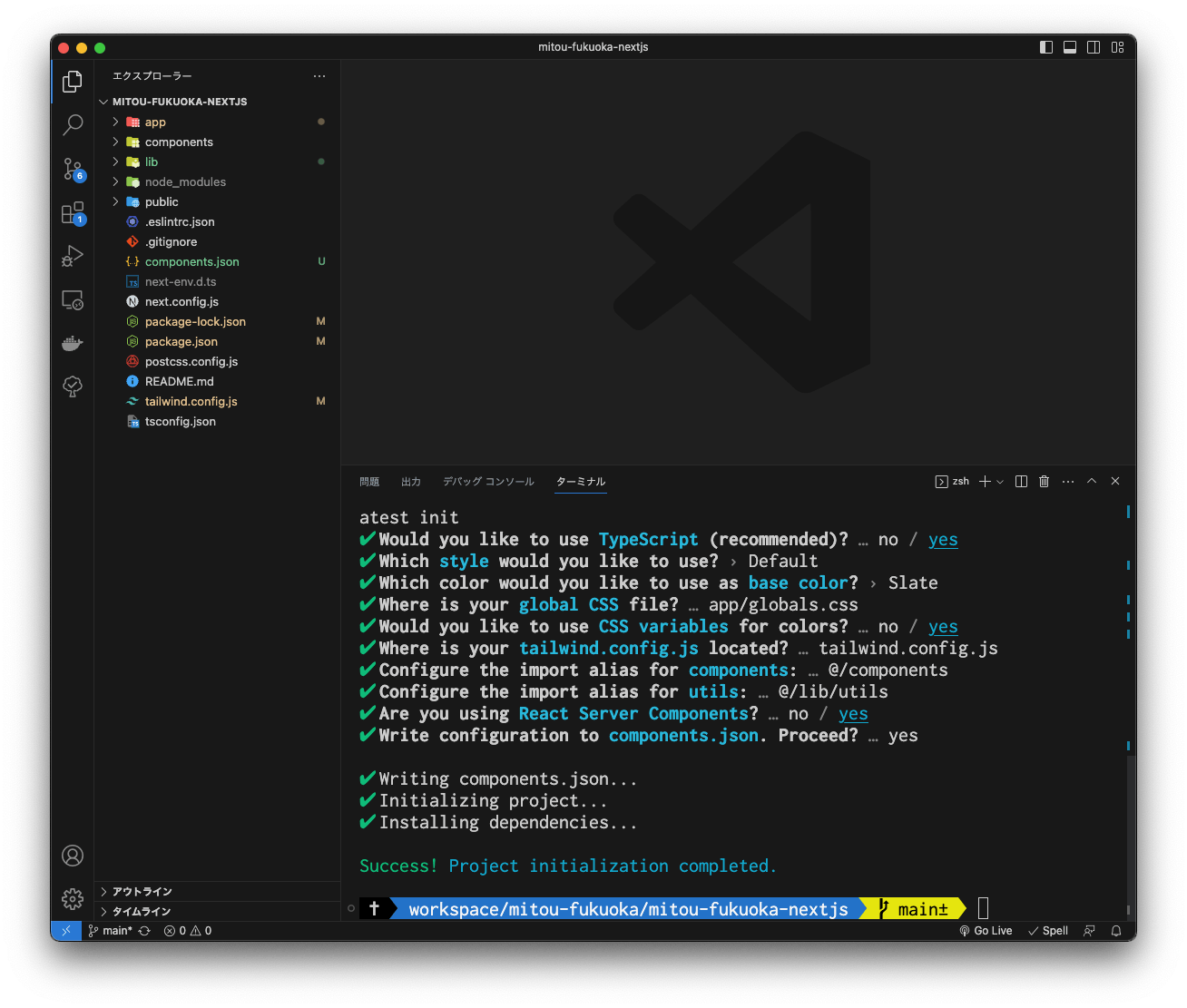Expand the タイムライン section

(x=218, y=912)
